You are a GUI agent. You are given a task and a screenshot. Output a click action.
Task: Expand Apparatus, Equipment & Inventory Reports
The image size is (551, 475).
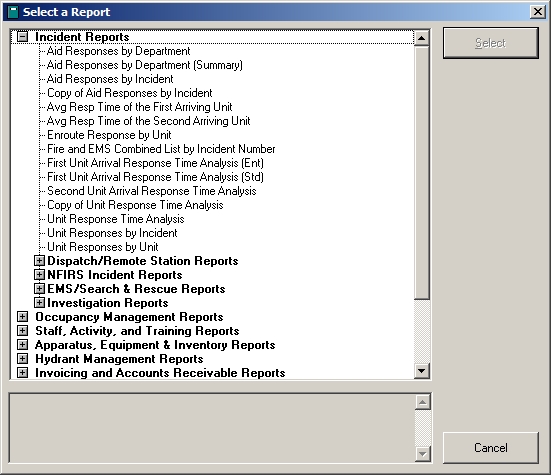[22, 345]
